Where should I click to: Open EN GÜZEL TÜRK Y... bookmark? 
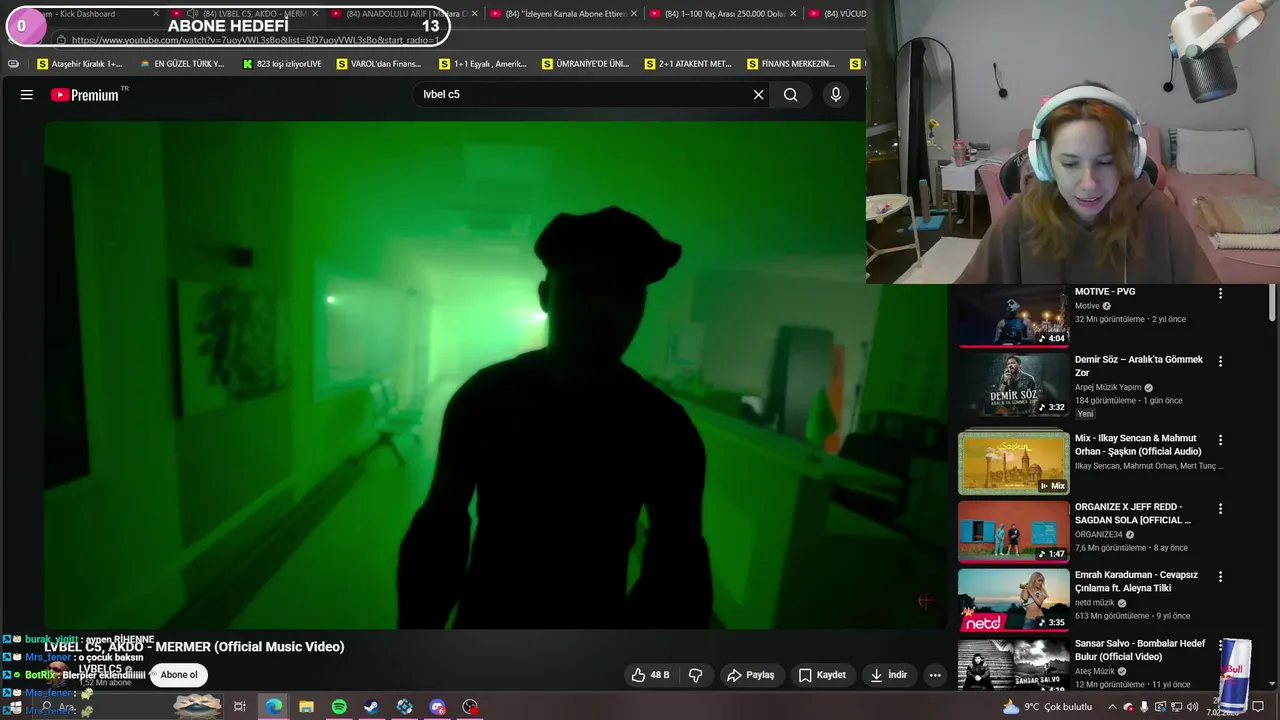182,64
